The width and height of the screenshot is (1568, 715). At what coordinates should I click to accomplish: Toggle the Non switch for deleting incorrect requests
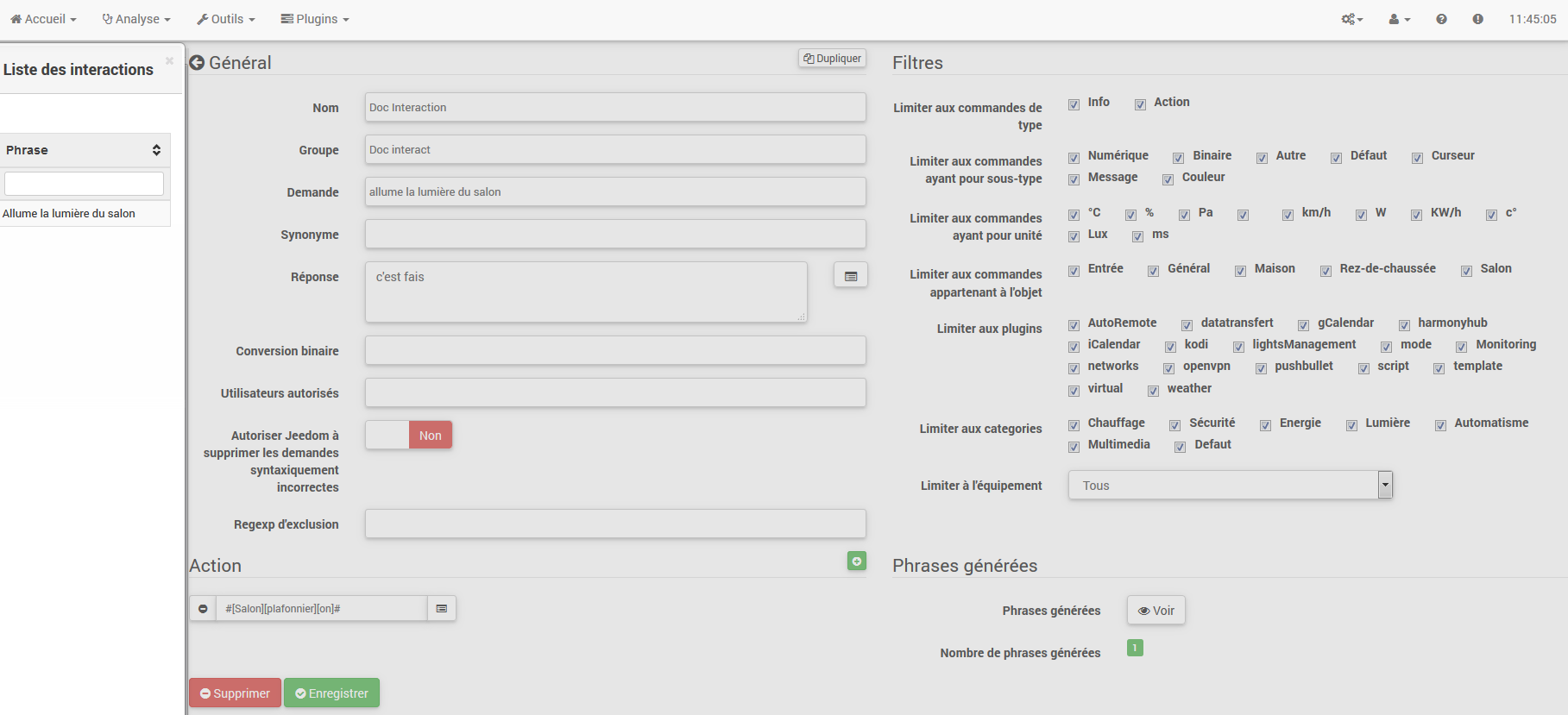[408, 436]
